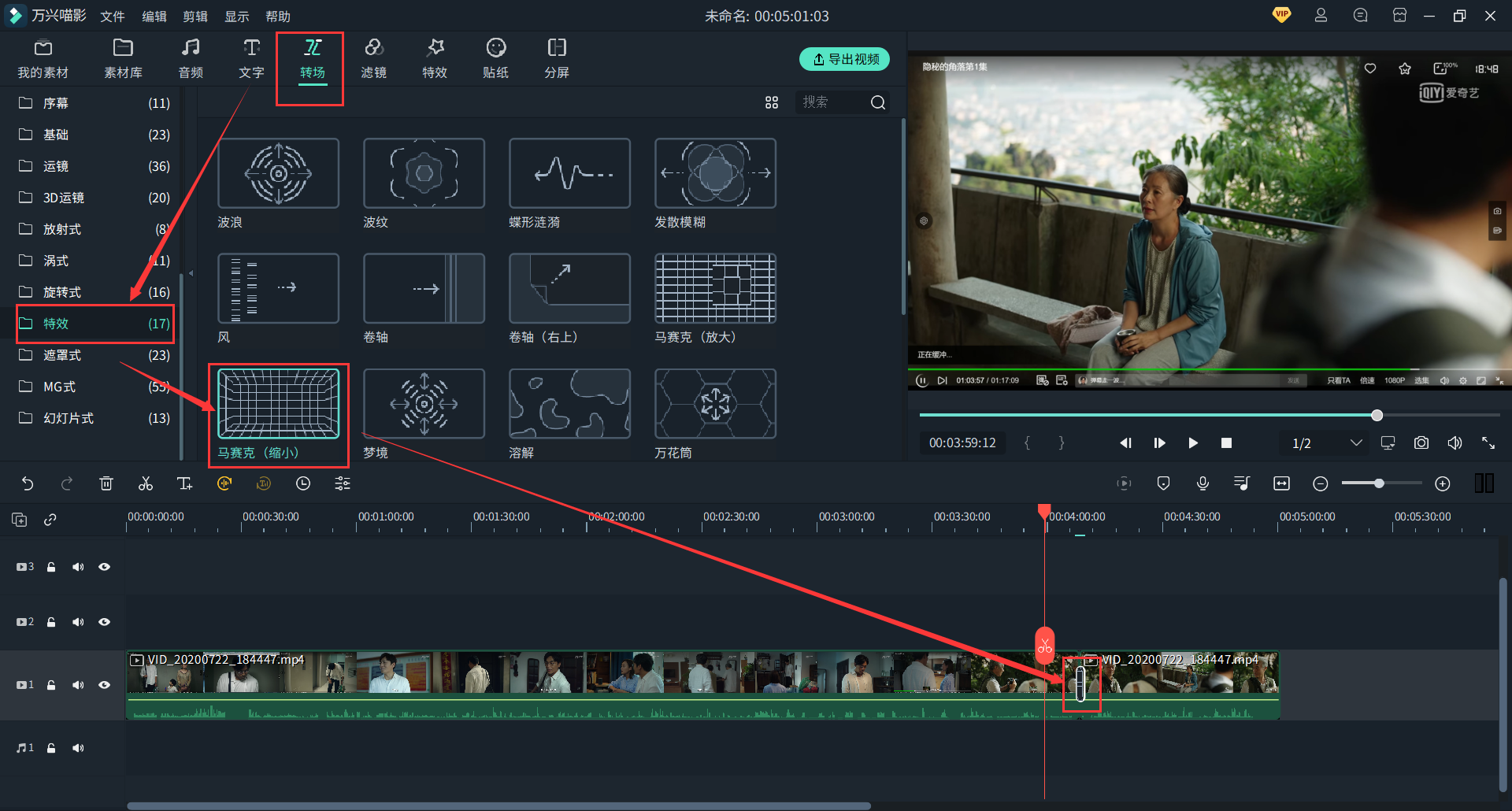This screenshot has width=1512, height=811.
Task: Click the split scissors icon in timeline toolbar
Action: pos(146,483)
